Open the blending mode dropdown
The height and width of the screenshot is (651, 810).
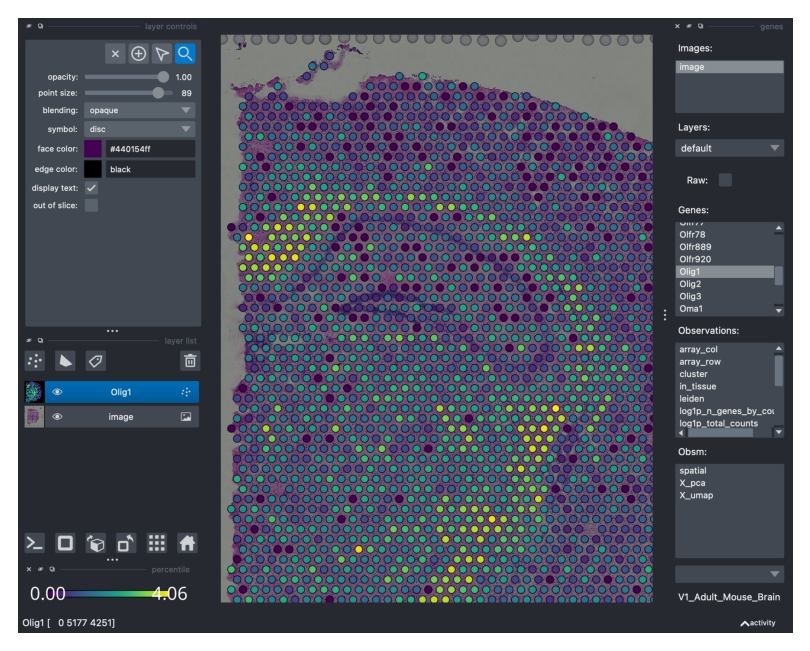(139, 110)
